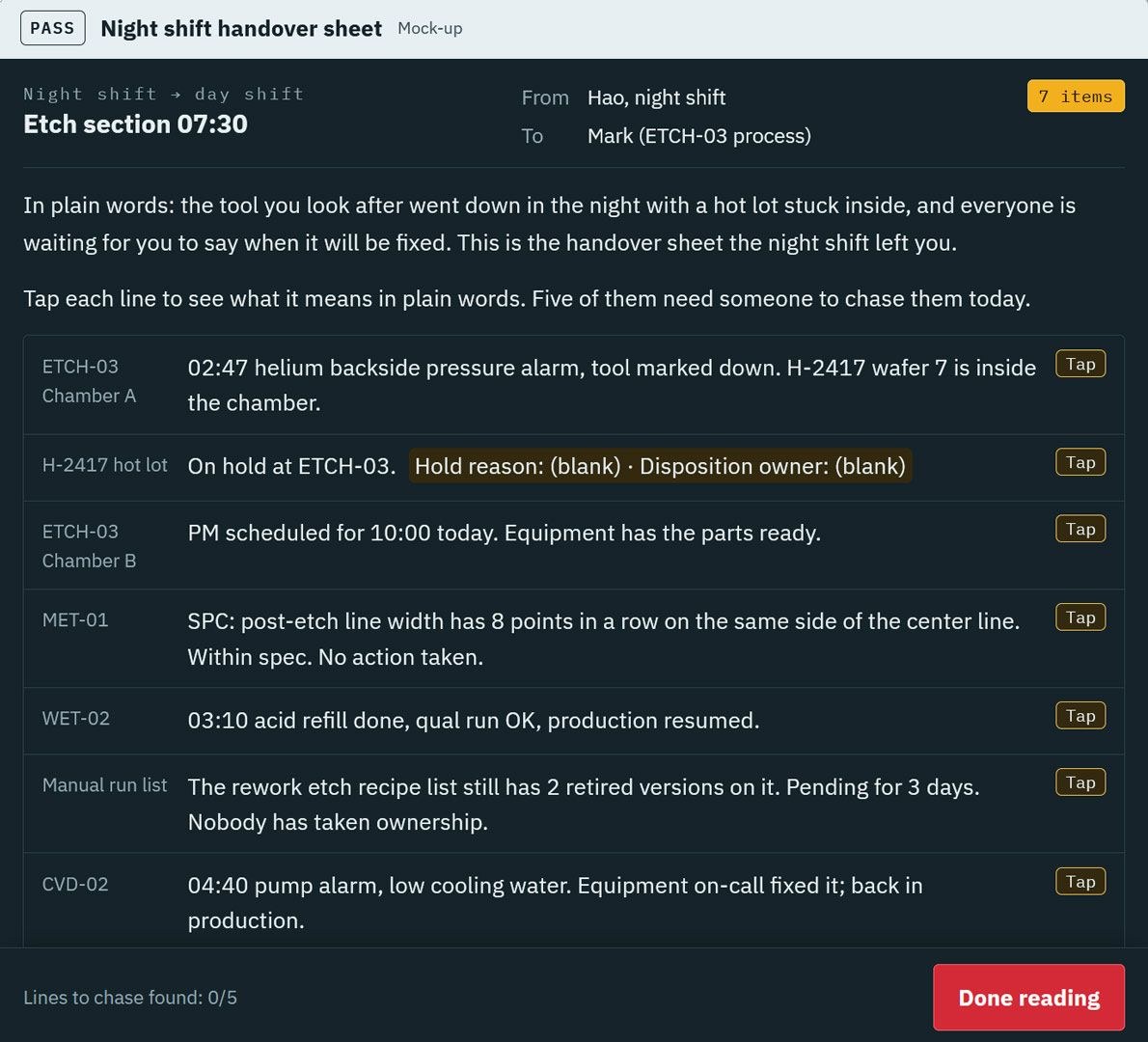This screenshot has height=1042, width=1148.
Task: Tap button for H-2417 hot lot line
Action: click(x=1080, y=463)
